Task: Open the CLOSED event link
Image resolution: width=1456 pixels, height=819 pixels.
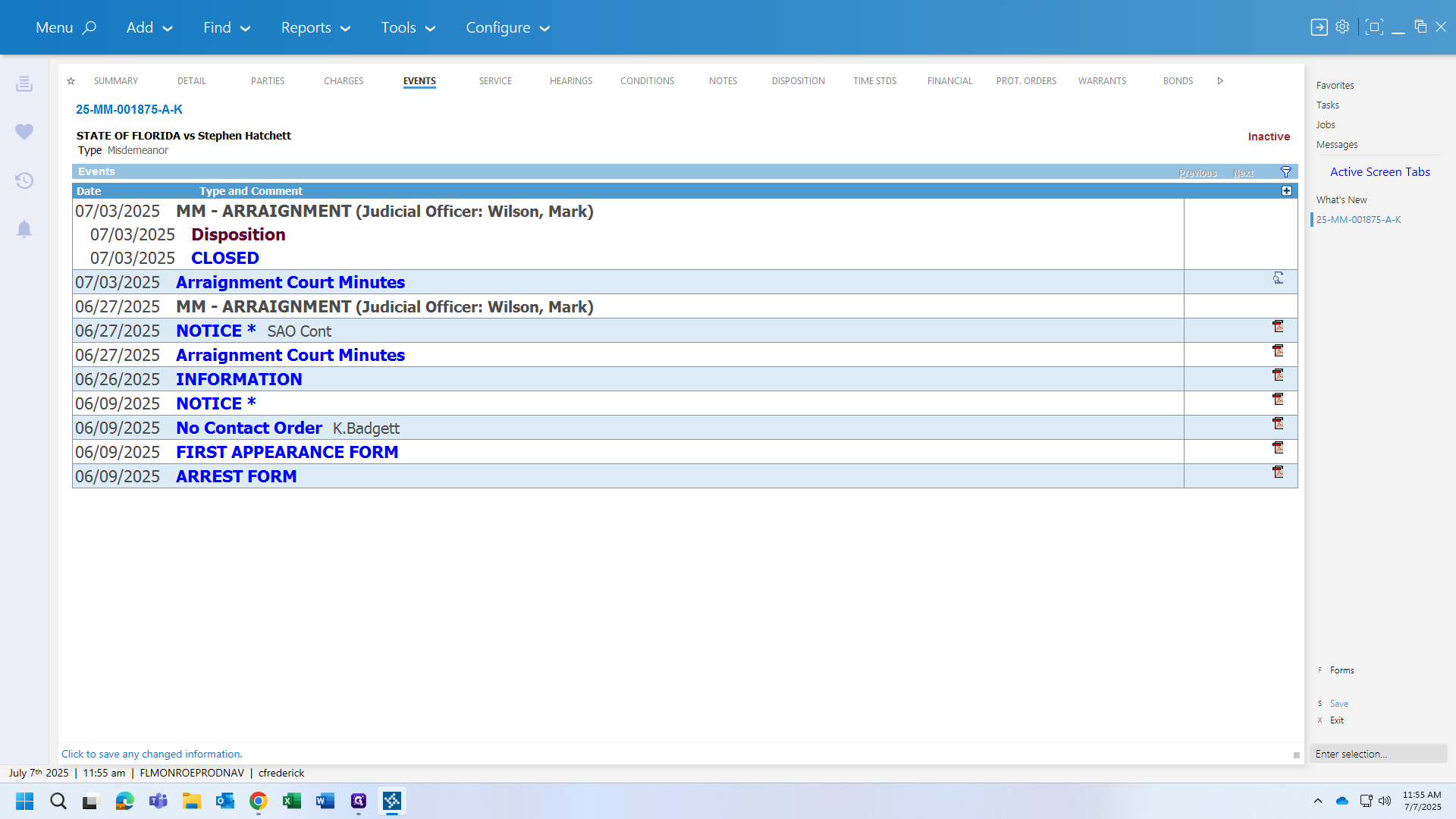Action: click(x=225, y=258)
